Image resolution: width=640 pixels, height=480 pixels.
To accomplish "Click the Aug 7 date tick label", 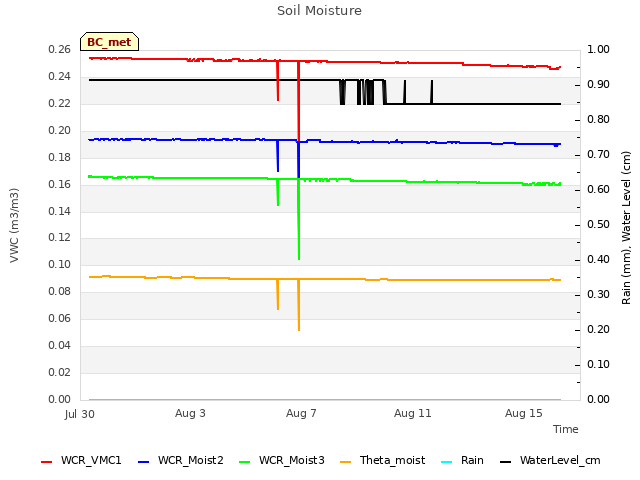I will (301, 413).
